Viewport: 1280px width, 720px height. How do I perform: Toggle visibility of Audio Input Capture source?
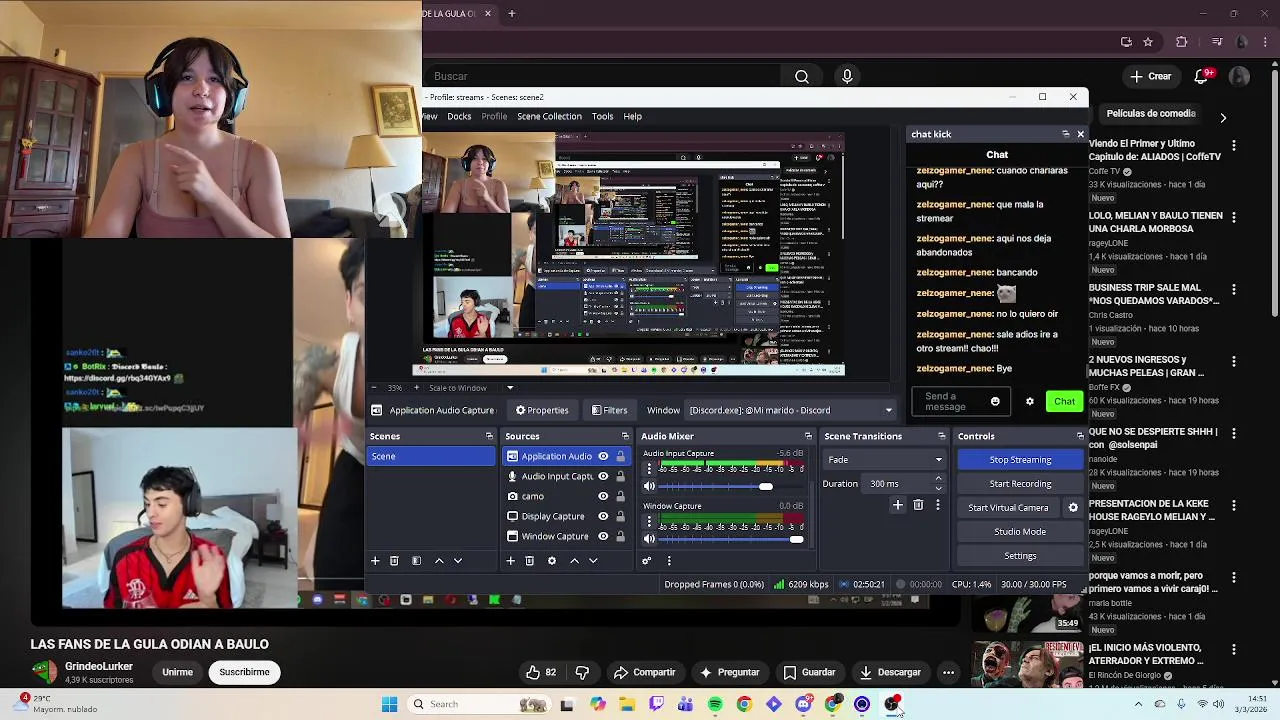(x=603, y=476)
